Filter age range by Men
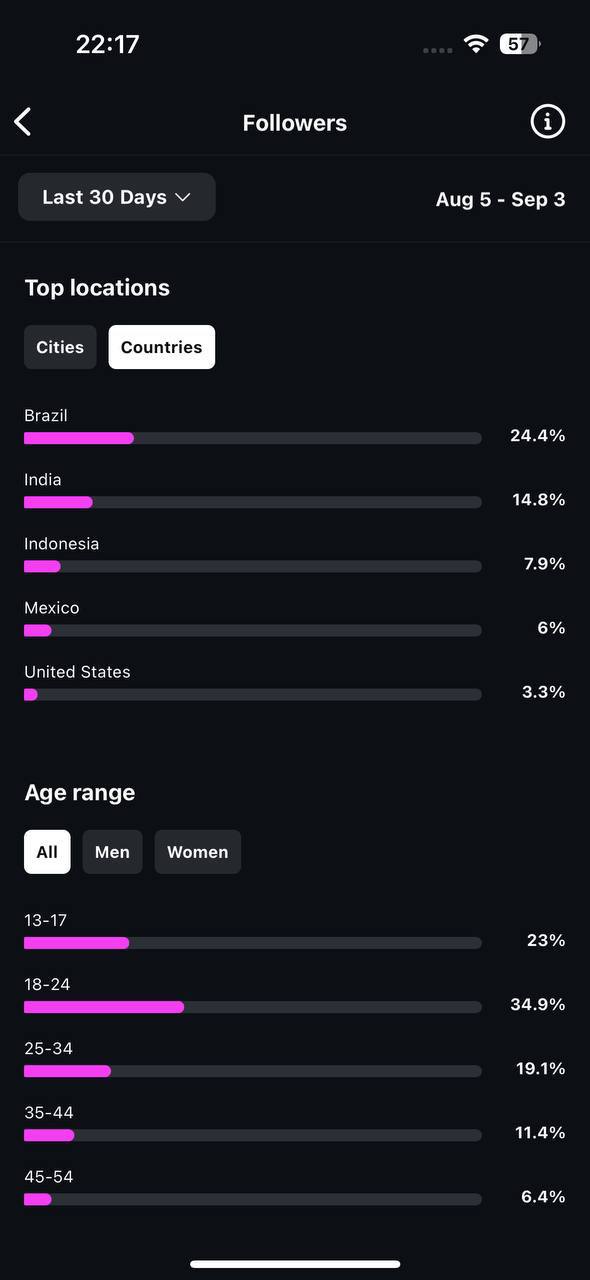 click(112, 852)
